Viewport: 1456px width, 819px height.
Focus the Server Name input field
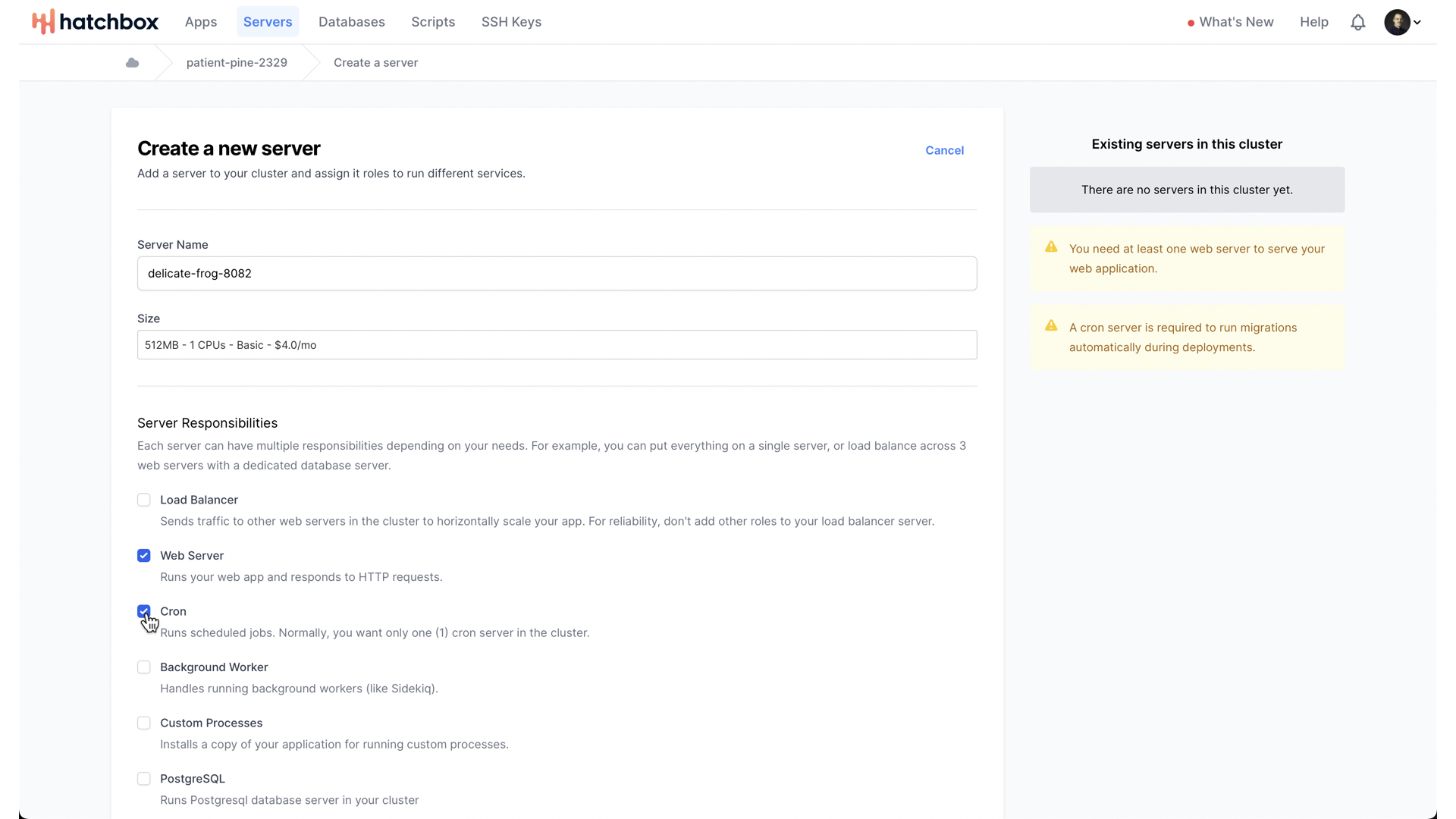[557, 274]
